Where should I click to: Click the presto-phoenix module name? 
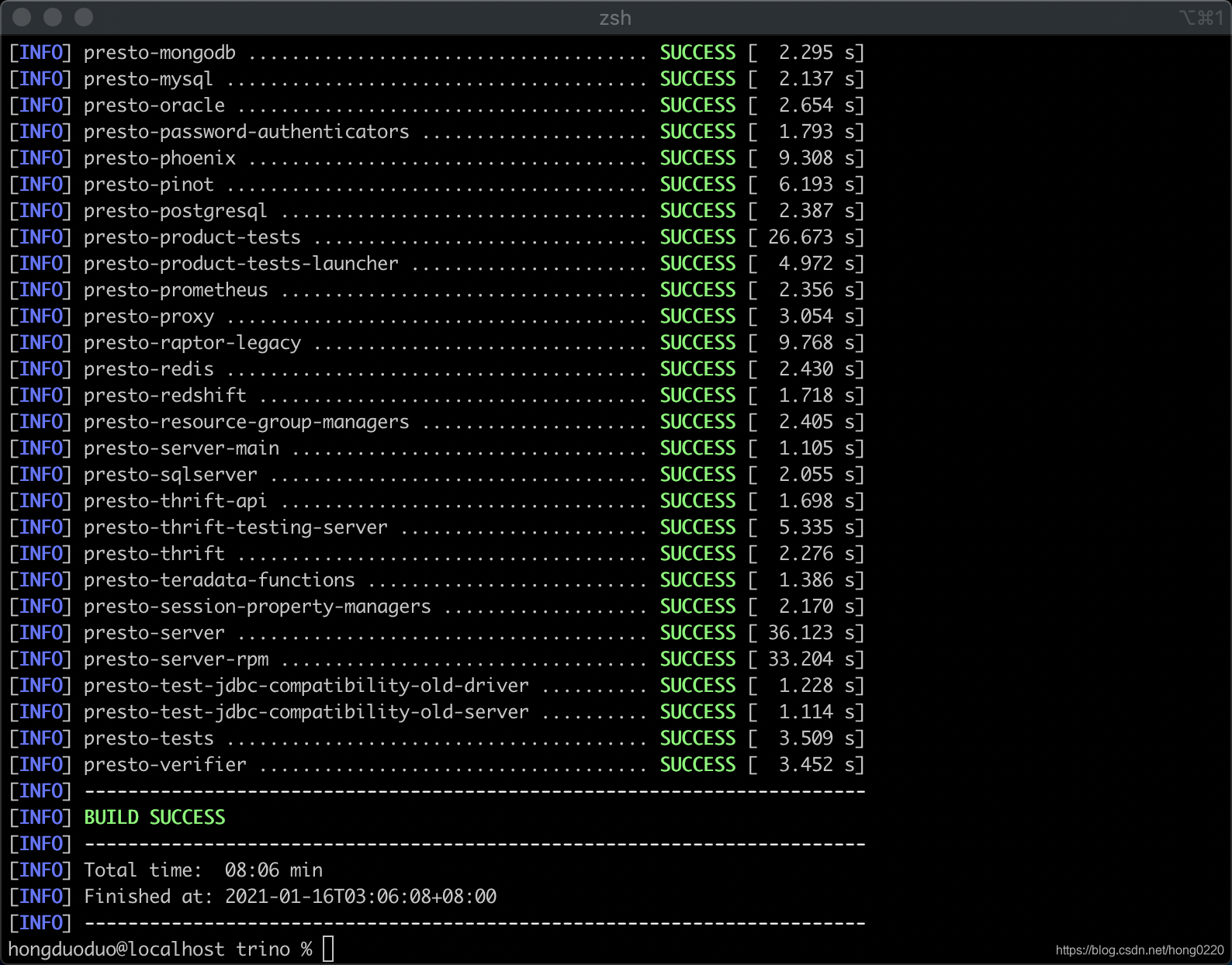160,158
